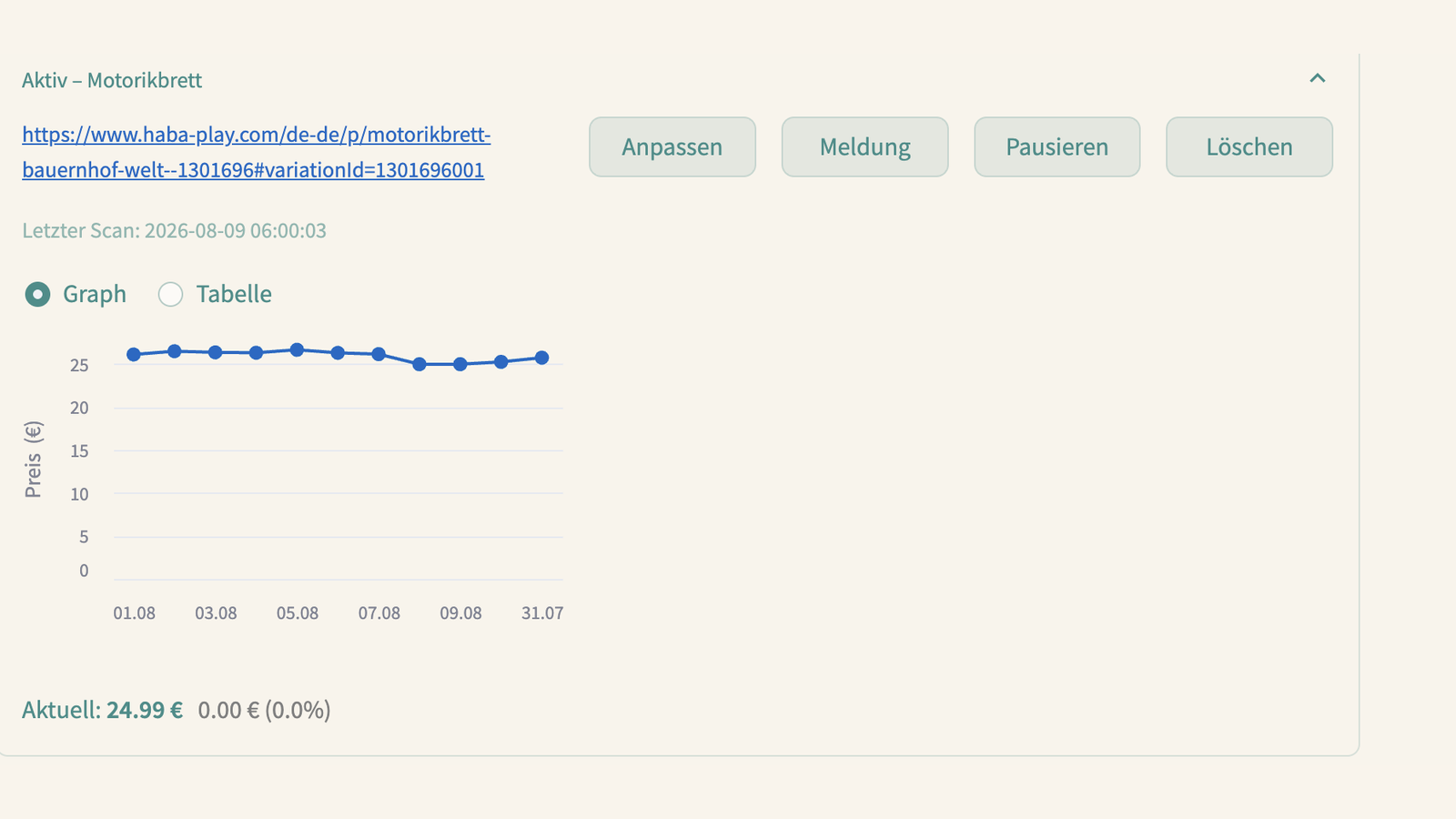Click the x-axis label '03.08'

(x=216, y=613)
